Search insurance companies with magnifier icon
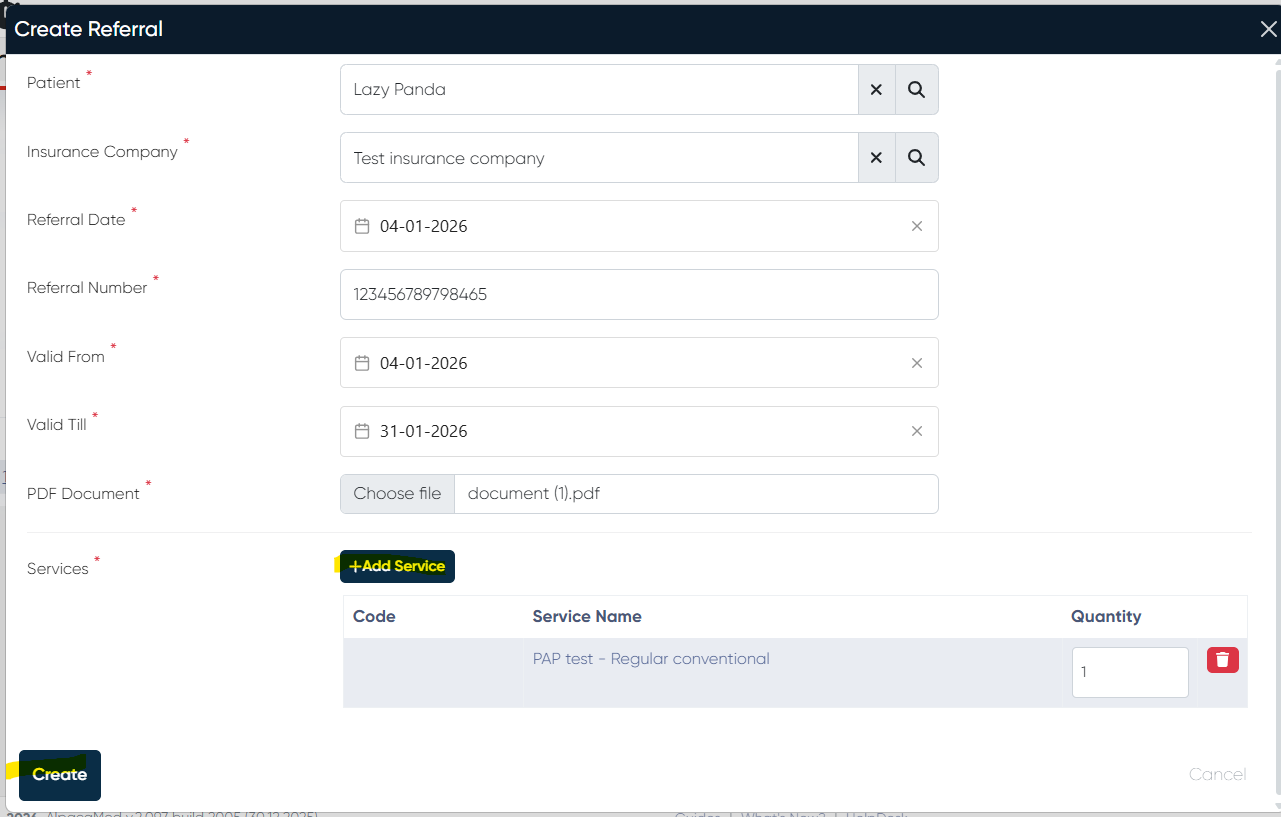Image resolution: width=1281 pixels, height=817 pixels. [916, 158]
